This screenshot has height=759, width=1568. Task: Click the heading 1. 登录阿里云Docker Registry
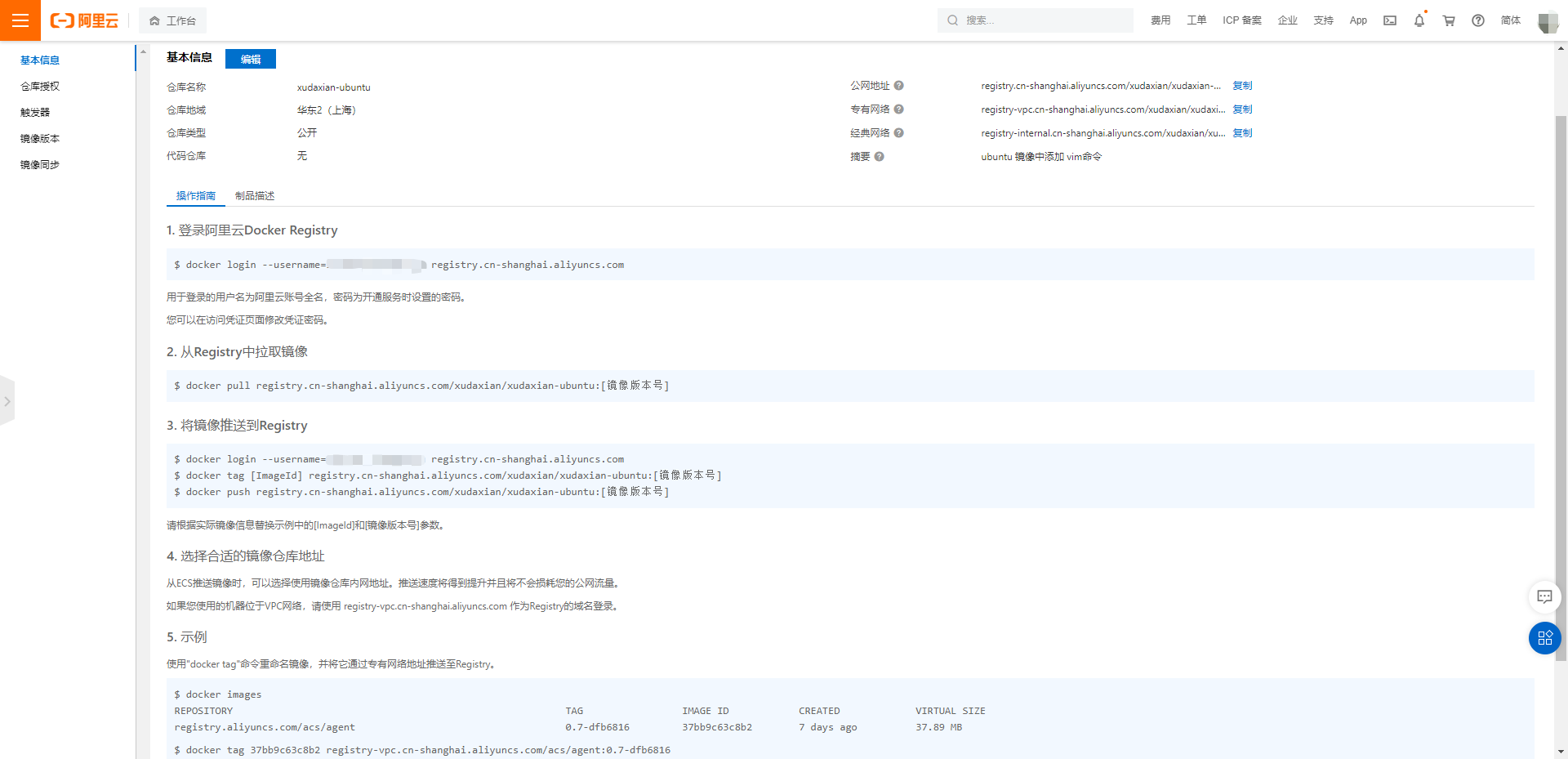[x=252, y=230]
